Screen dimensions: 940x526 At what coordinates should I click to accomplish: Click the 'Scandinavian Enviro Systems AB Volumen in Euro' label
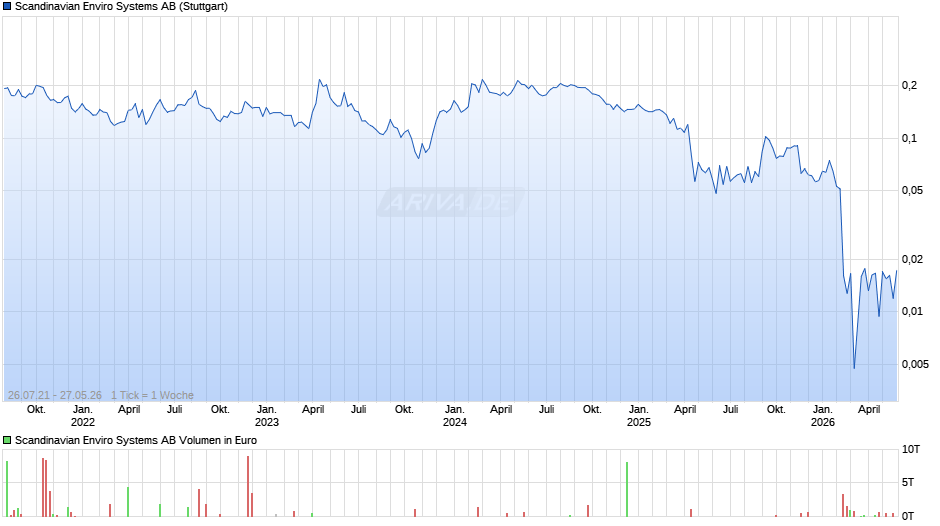(135, 440)
